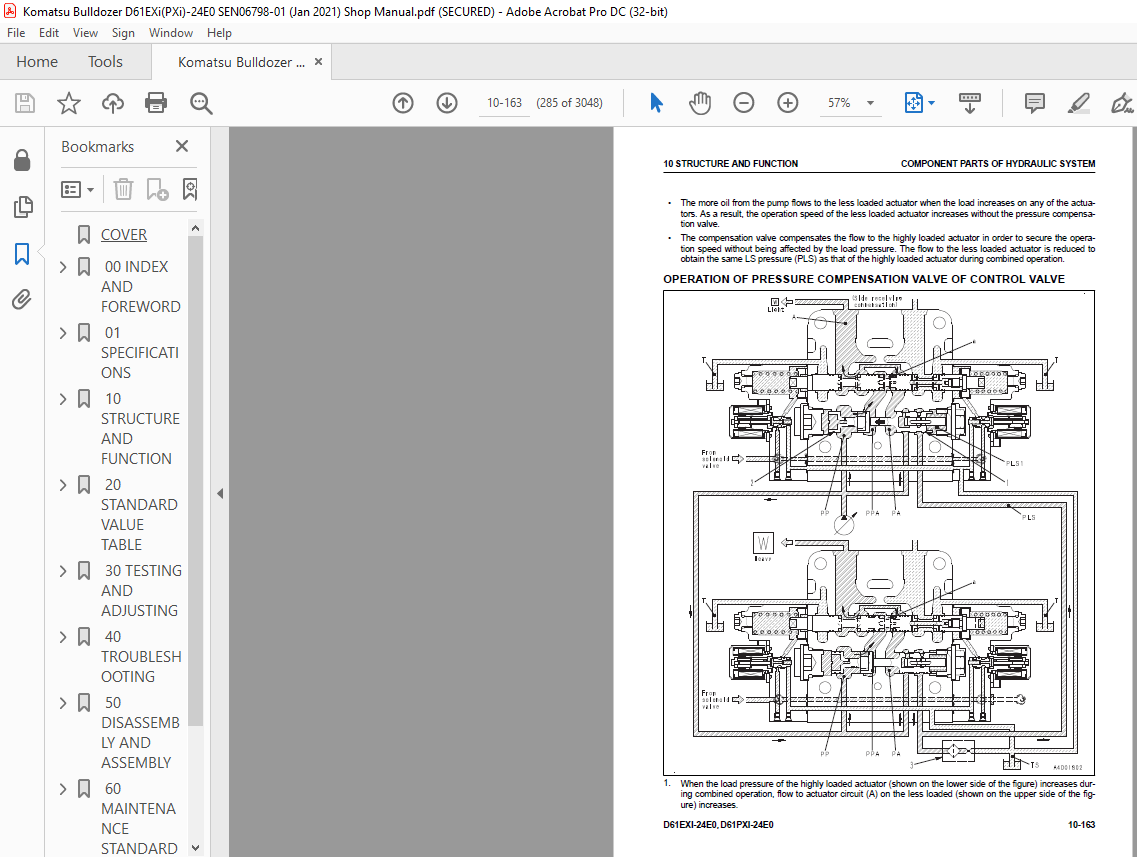The width and height of the screenshot is (1137, 857).
Task: Open the Sign menu
Action: coord(123,33)
